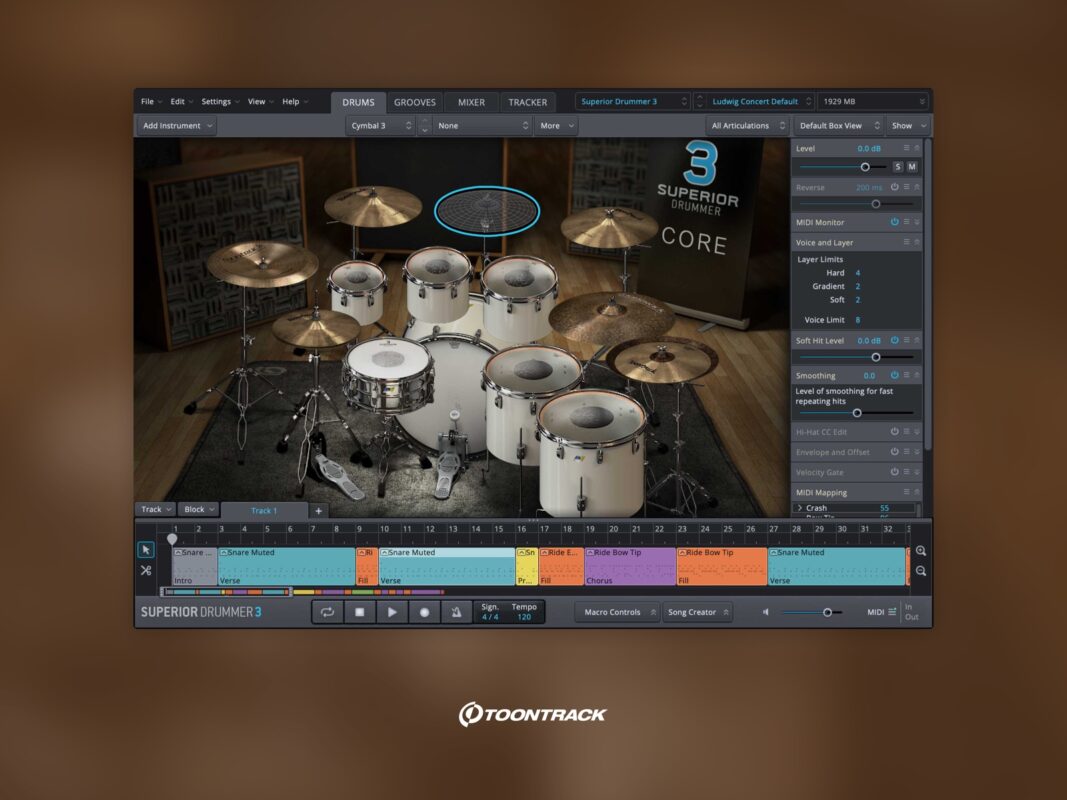Open the Block menu button
Screen dimensions: 1067x800
tap(199, 510)
